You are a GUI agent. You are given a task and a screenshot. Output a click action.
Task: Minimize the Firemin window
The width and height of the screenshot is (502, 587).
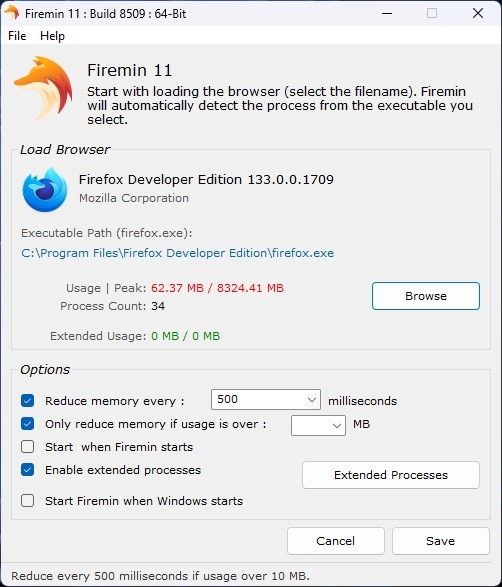[x=387, y=13]
